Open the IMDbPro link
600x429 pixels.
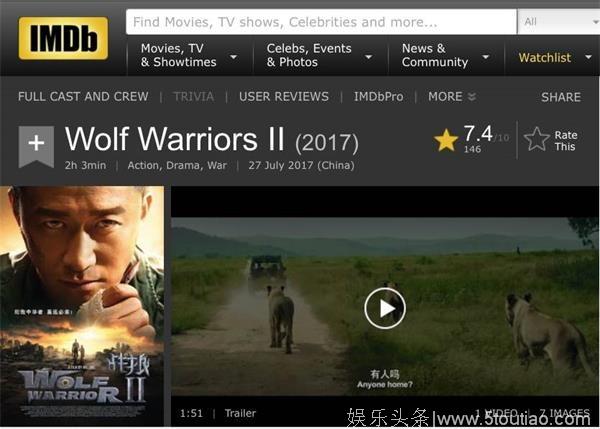(x=378, y=96)
